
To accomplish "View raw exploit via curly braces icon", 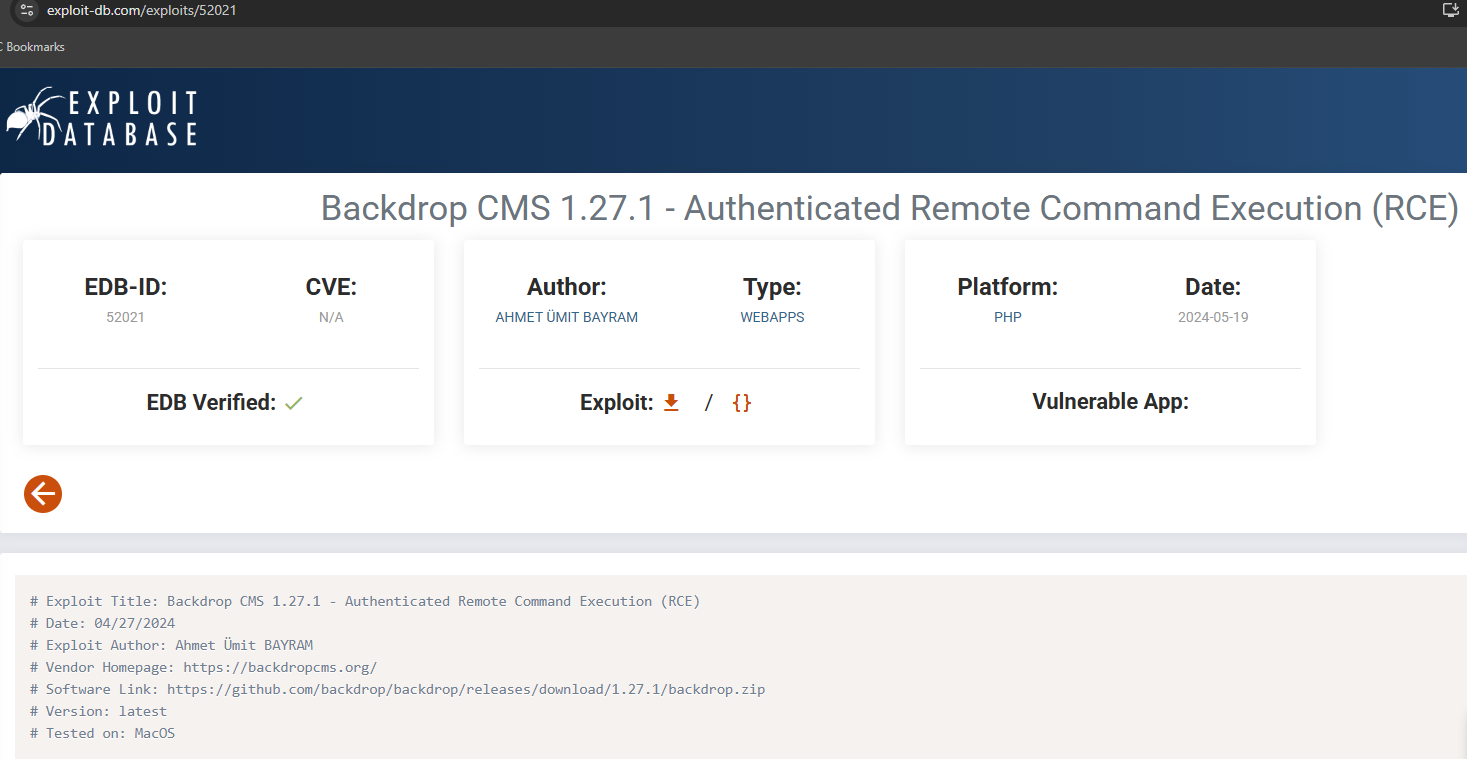I will click(x=741, y=402).
